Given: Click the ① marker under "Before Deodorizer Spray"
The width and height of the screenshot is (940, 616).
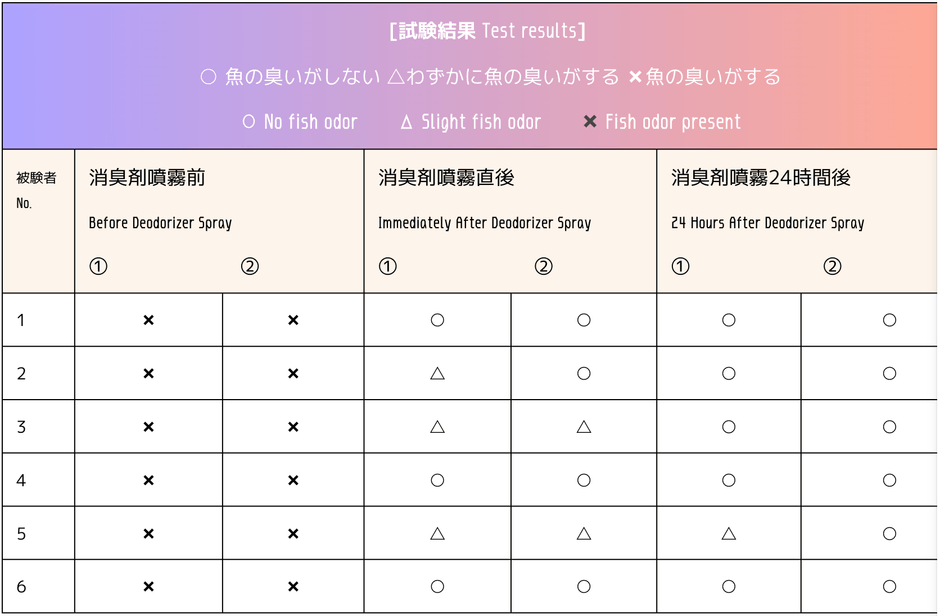Looking at the screenshot, I should 98,267.
